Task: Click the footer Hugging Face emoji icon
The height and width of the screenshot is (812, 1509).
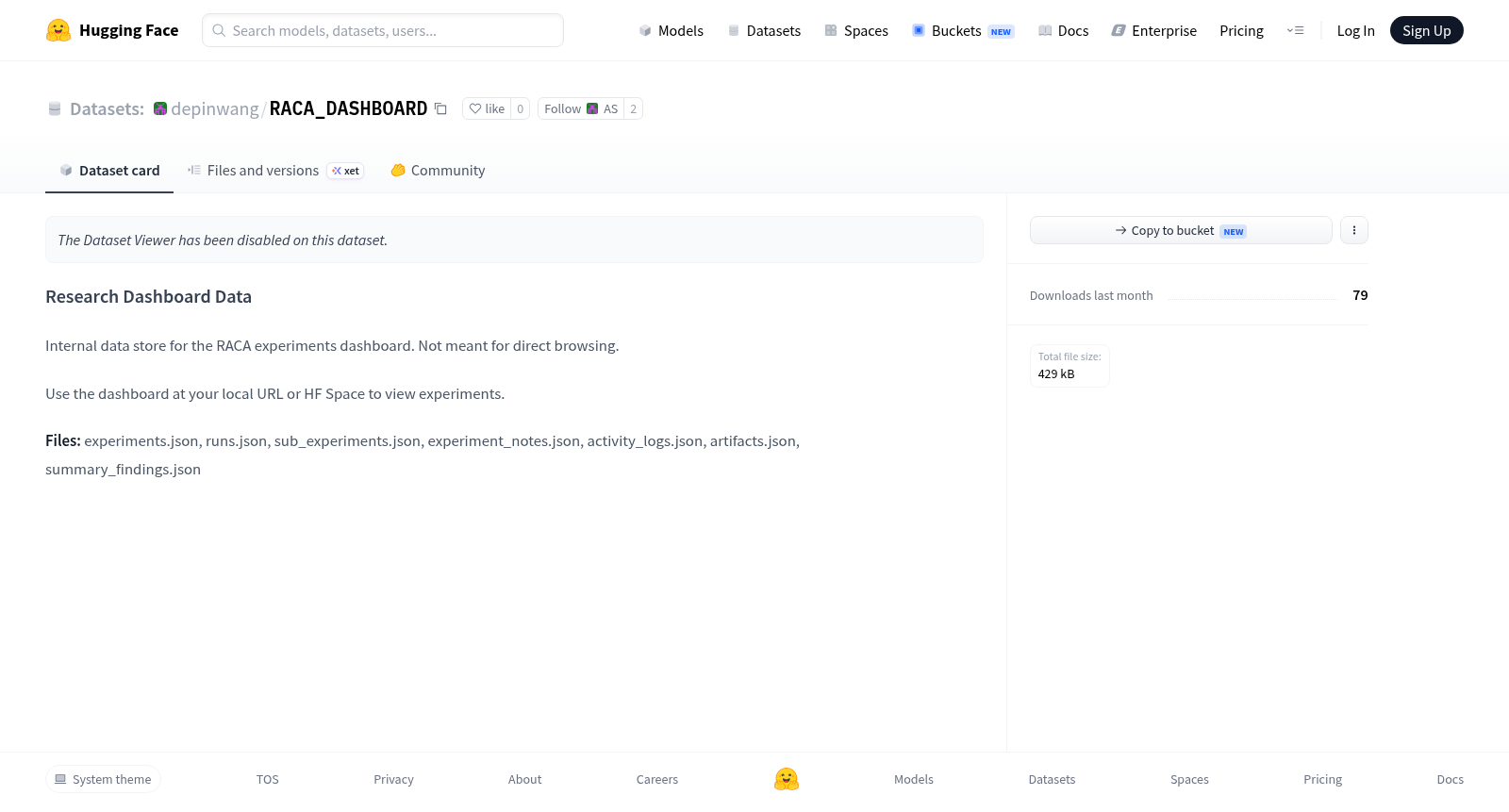Action: coord(787,779)
